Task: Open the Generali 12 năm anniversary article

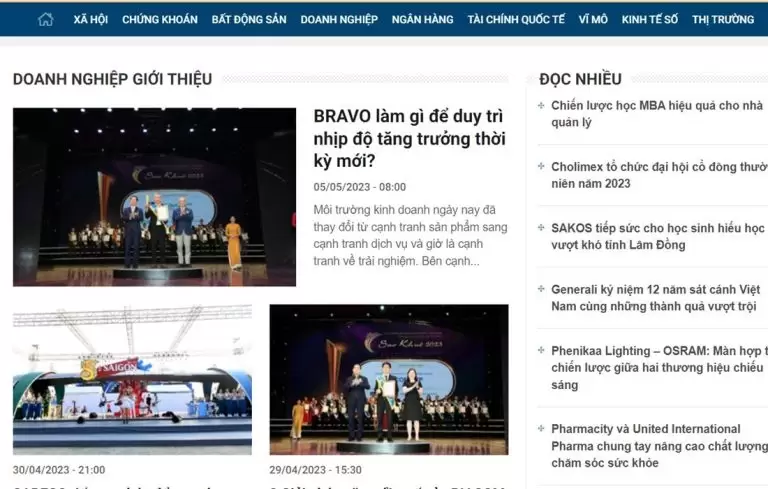Action: pos(655,297)
